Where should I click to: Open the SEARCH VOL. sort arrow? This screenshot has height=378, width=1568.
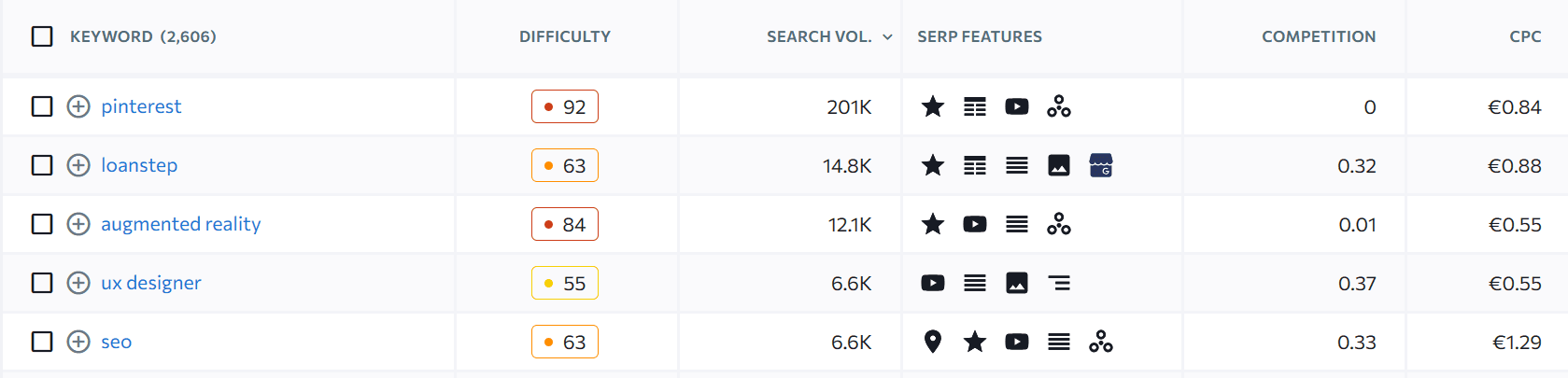[887, 37]
